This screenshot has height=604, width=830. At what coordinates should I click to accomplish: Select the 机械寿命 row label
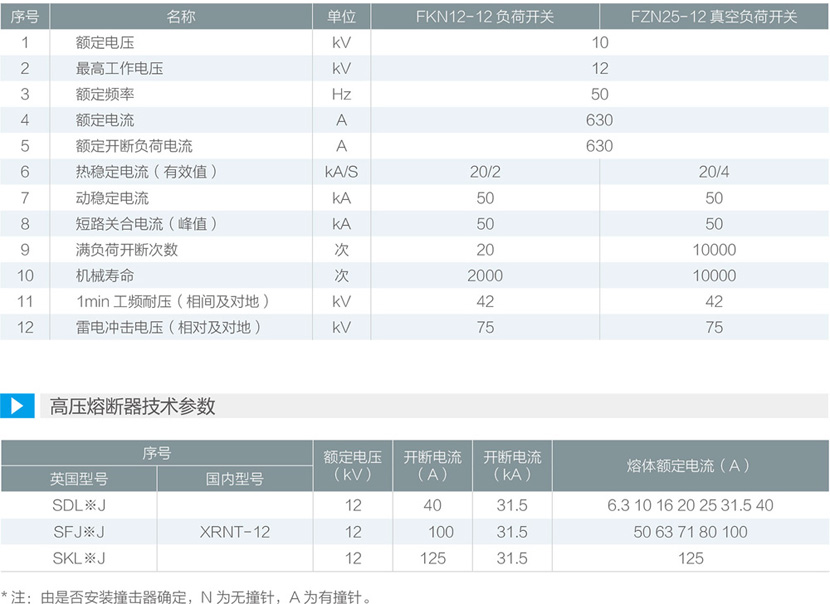[105, 275]
